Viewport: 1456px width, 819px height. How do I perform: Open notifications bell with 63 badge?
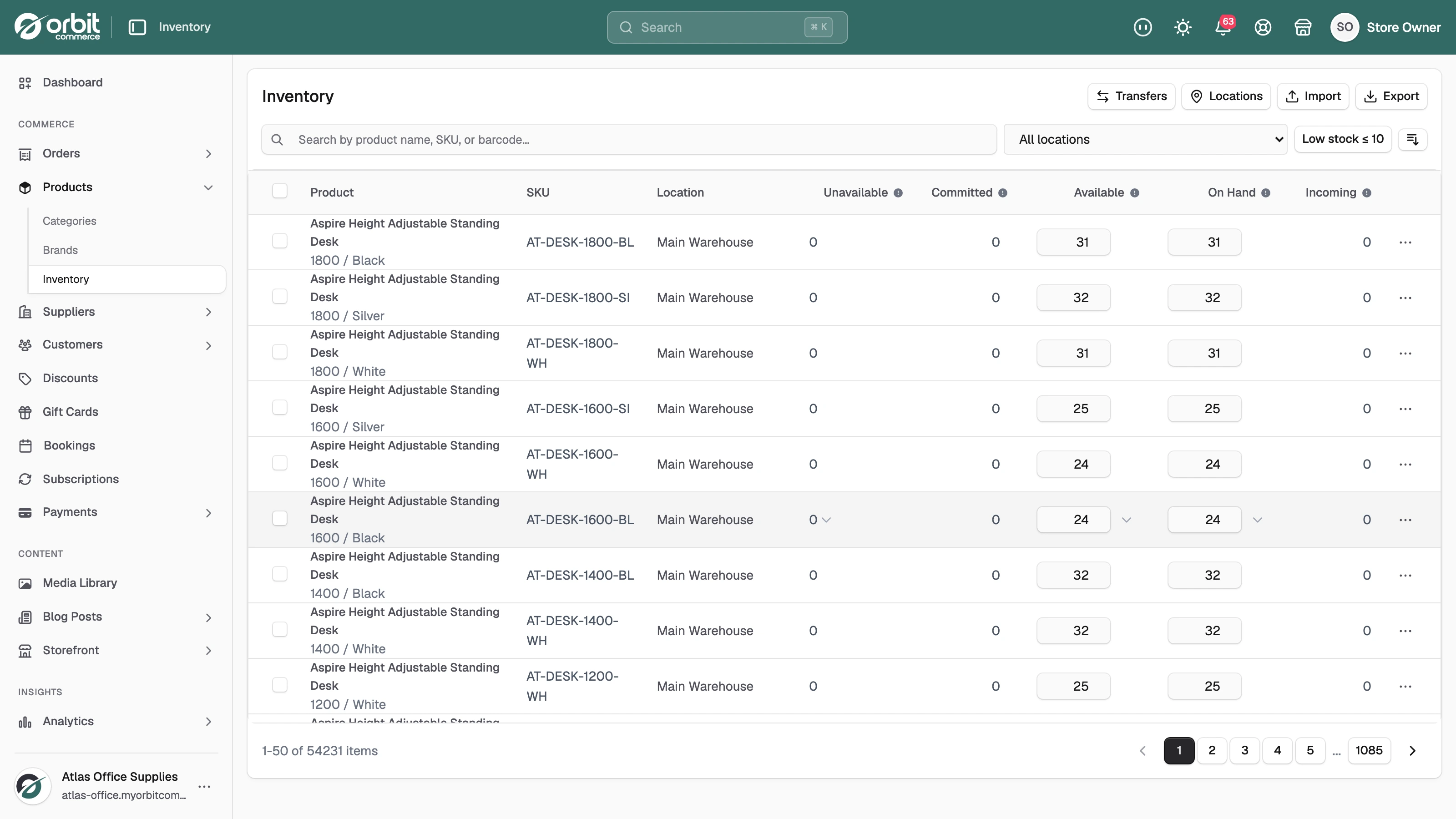[x=1223, y=27]
